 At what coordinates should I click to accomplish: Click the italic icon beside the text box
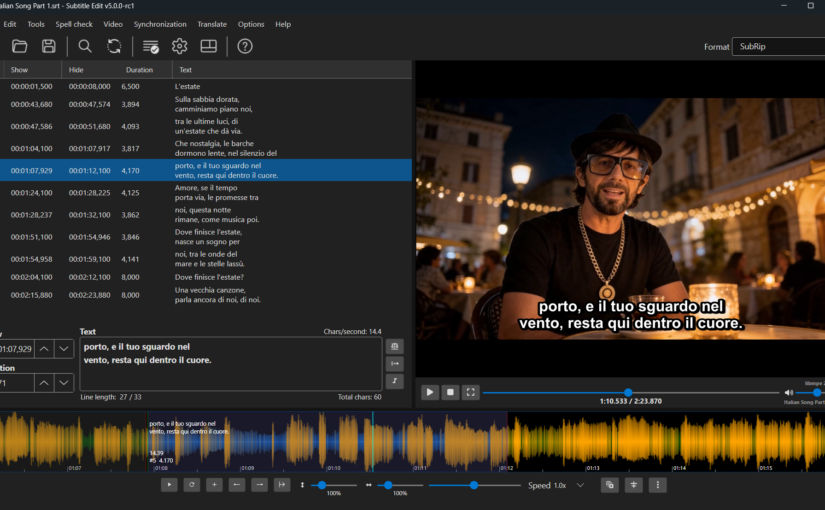[x=395, y=381]
